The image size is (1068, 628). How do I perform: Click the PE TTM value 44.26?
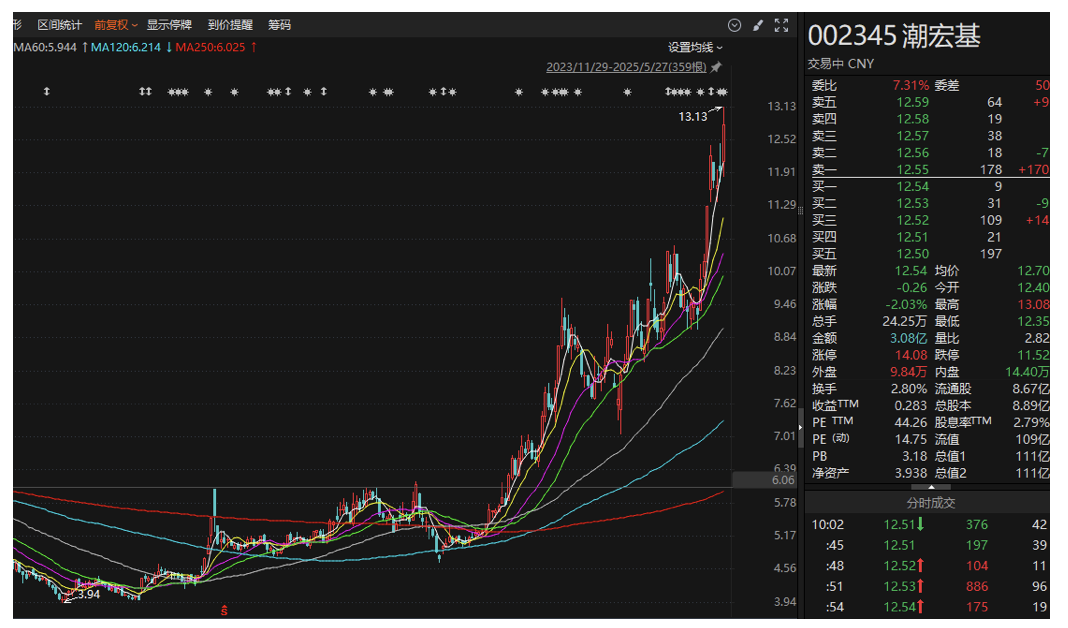[911, 423]
